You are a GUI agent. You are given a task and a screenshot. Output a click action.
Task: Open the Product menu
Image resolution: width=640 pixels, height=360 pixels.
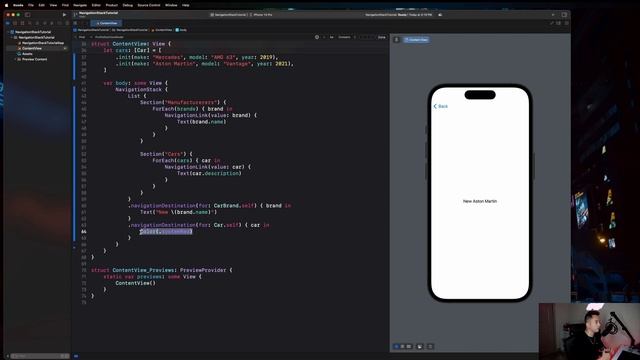(111, 5)
